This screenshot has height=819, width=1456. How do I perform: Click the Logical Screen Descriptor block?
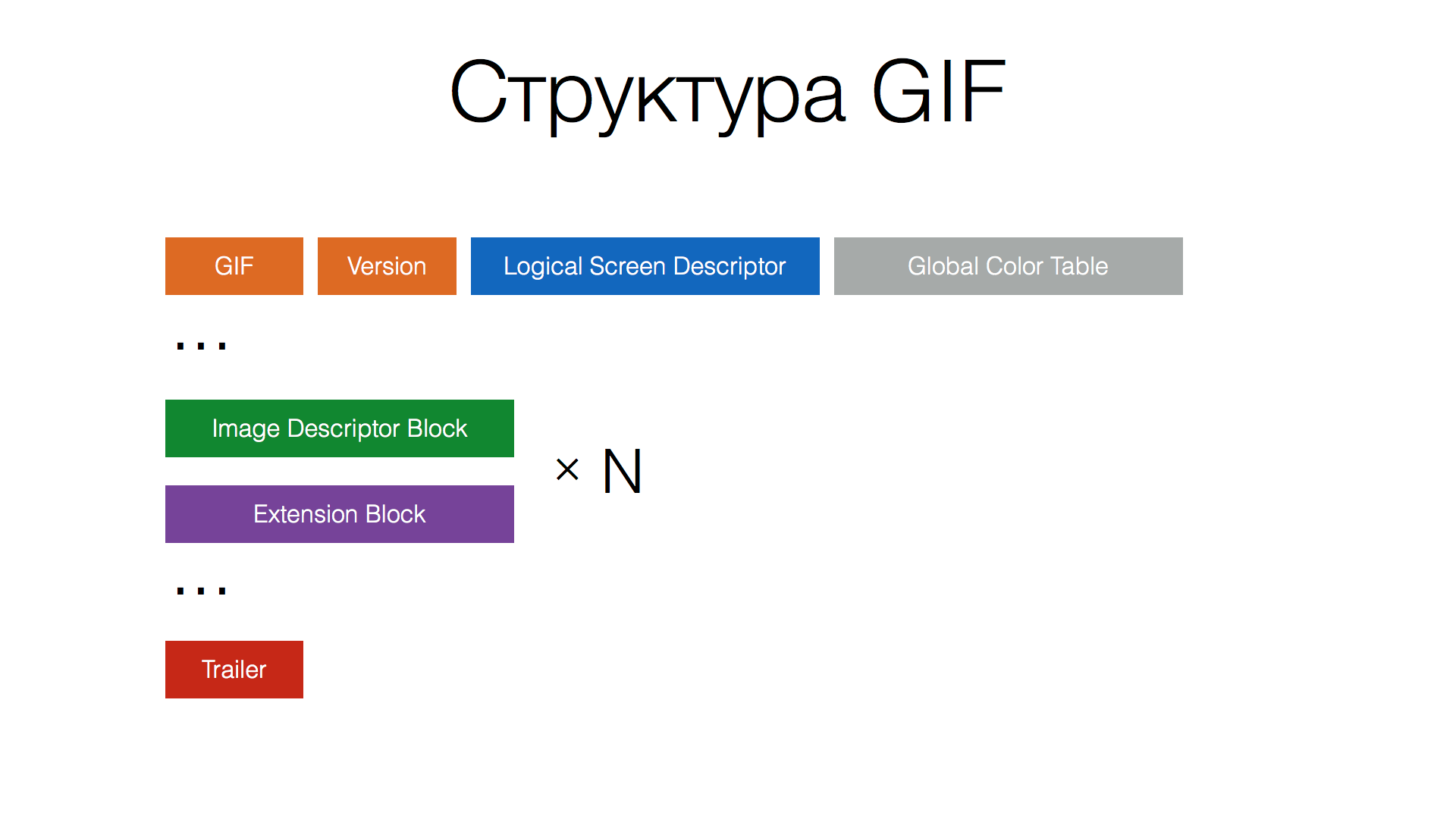[x=645, y=265]
